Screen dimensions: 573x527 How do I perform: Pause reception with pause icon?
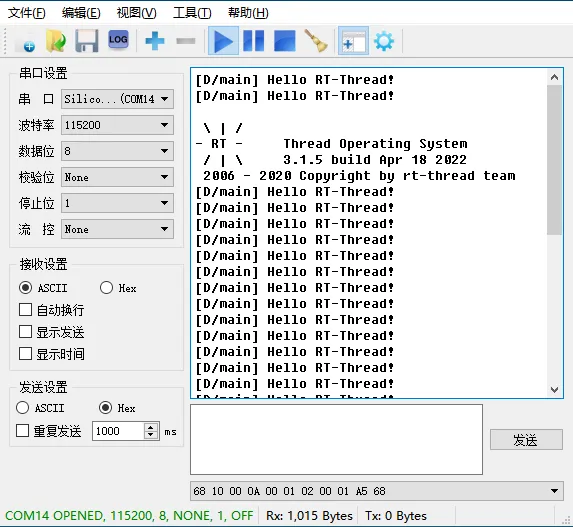click(x=254, y=41)
